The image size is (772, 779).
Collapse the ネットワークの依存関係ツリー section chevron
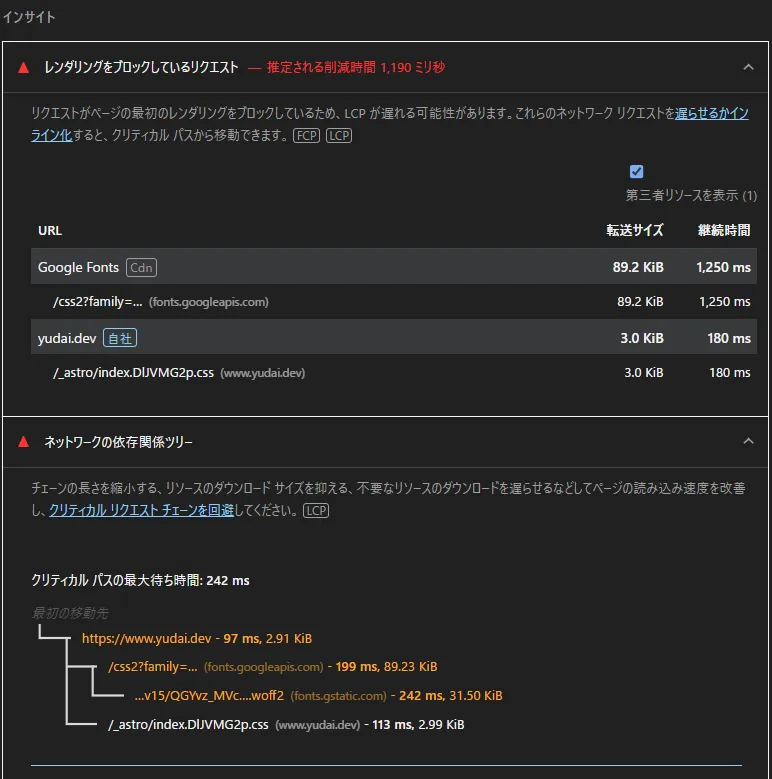point(748,441)
